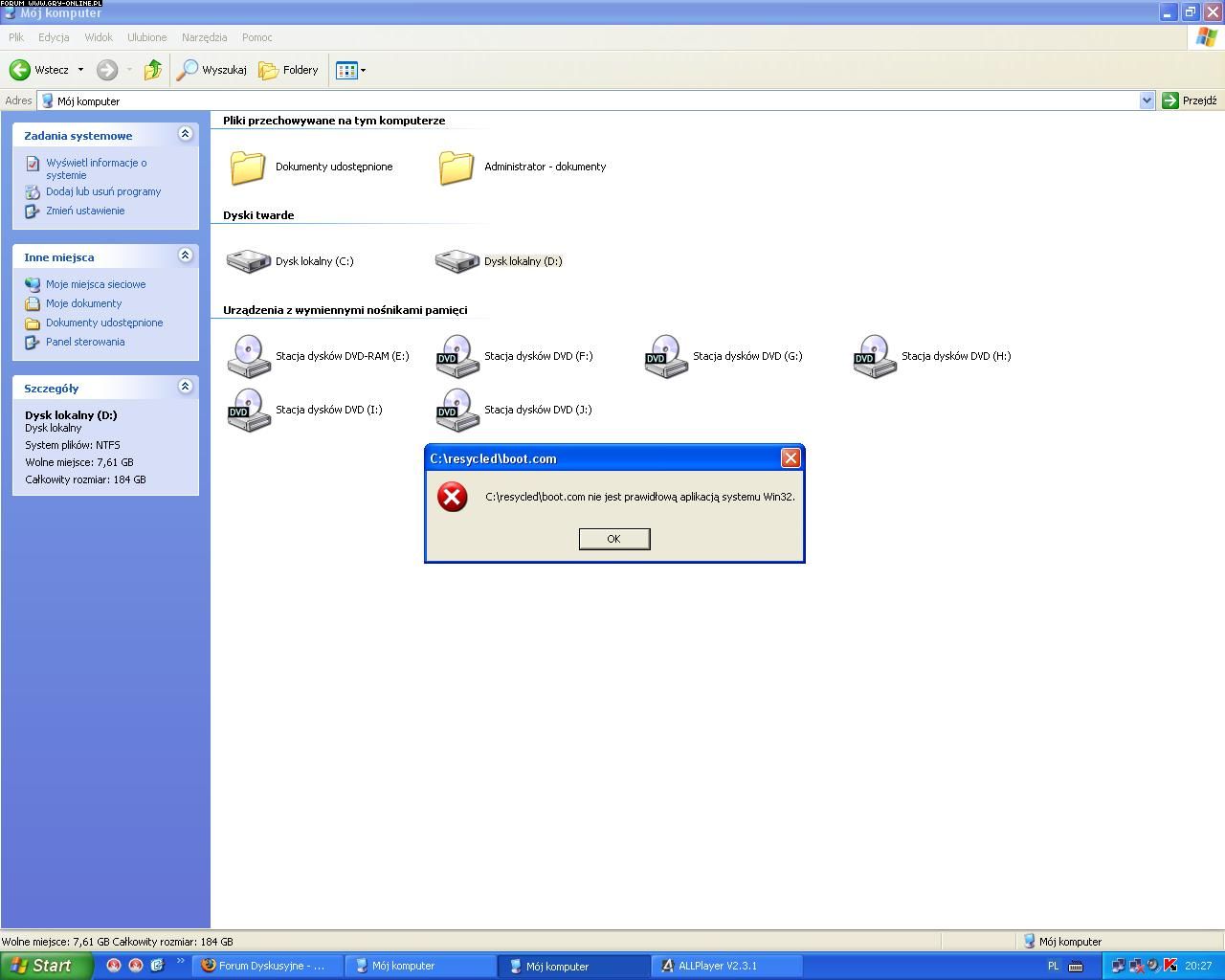Click the keyboard icon next to PL
The height and width of the screenshot is (980, 1225).
click(x=1076, y=966)
